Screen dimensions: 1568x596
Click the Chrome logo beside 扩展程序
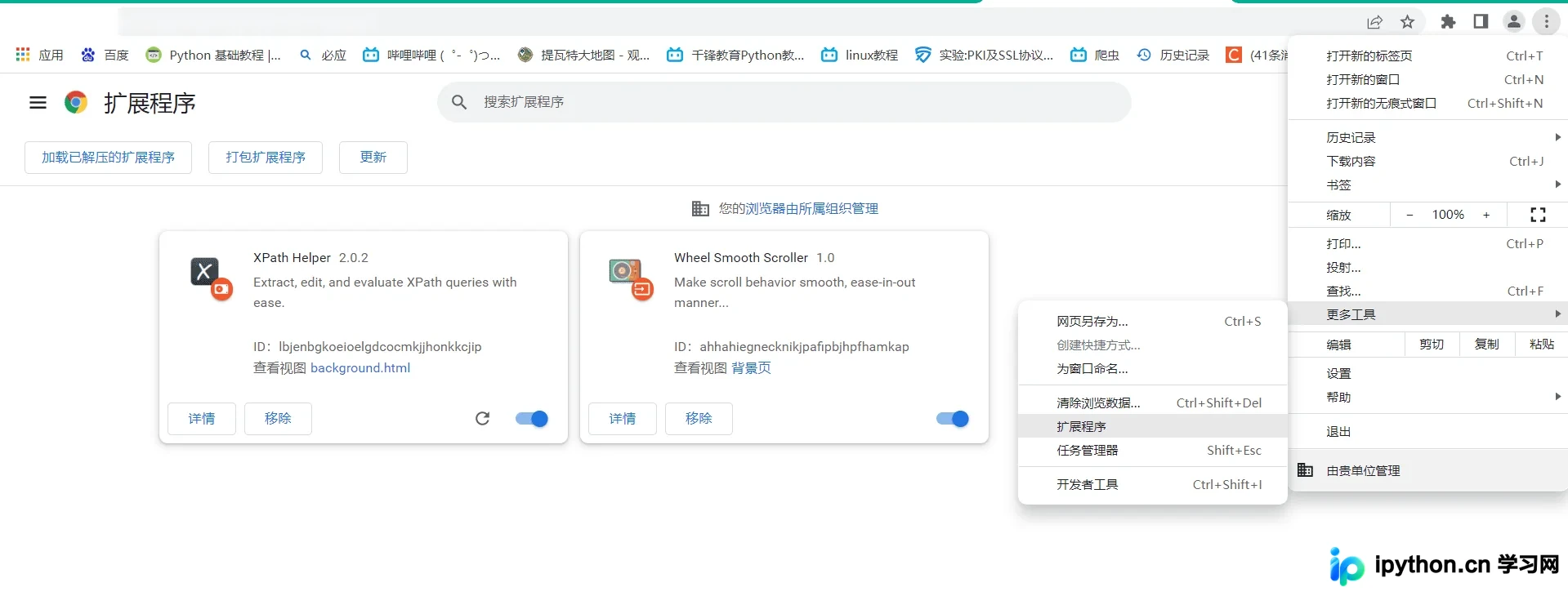pyautogui.click(x=76, y=102)
